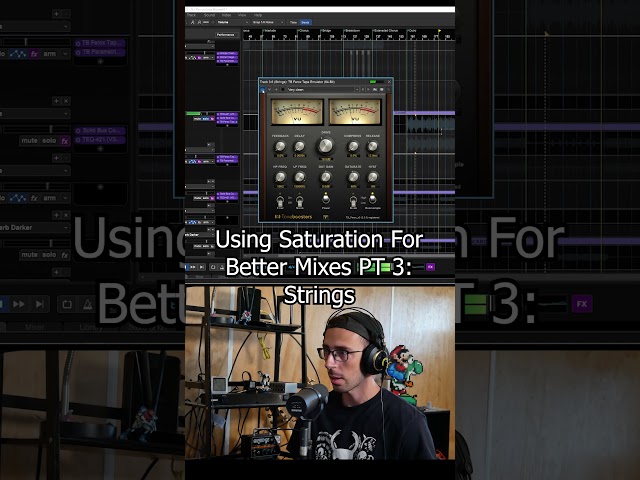Open the Track menu
Screen dimensions: 640x480
point(191,15)
